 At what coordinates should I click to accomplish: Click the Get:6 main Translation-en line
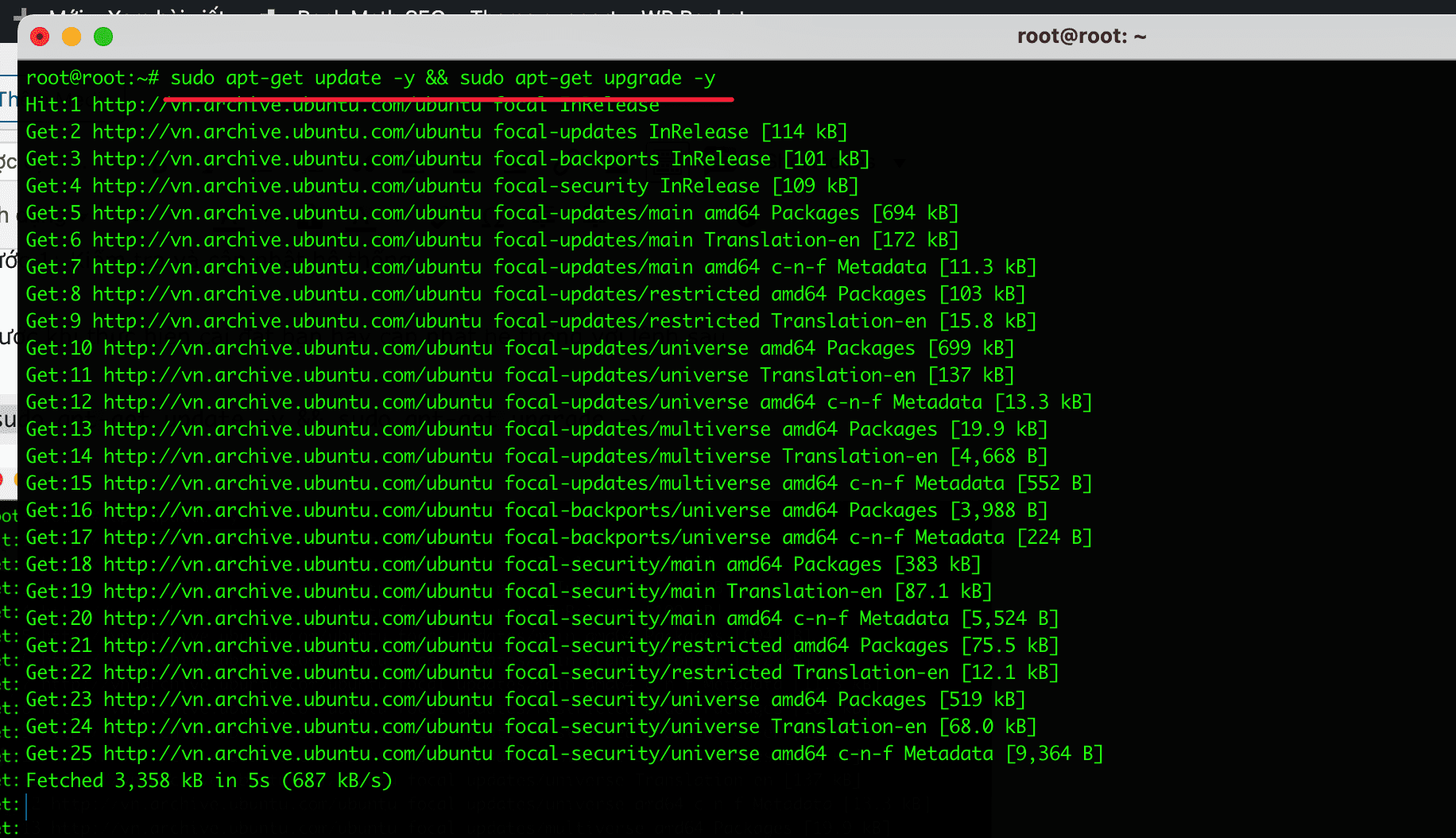492,240
